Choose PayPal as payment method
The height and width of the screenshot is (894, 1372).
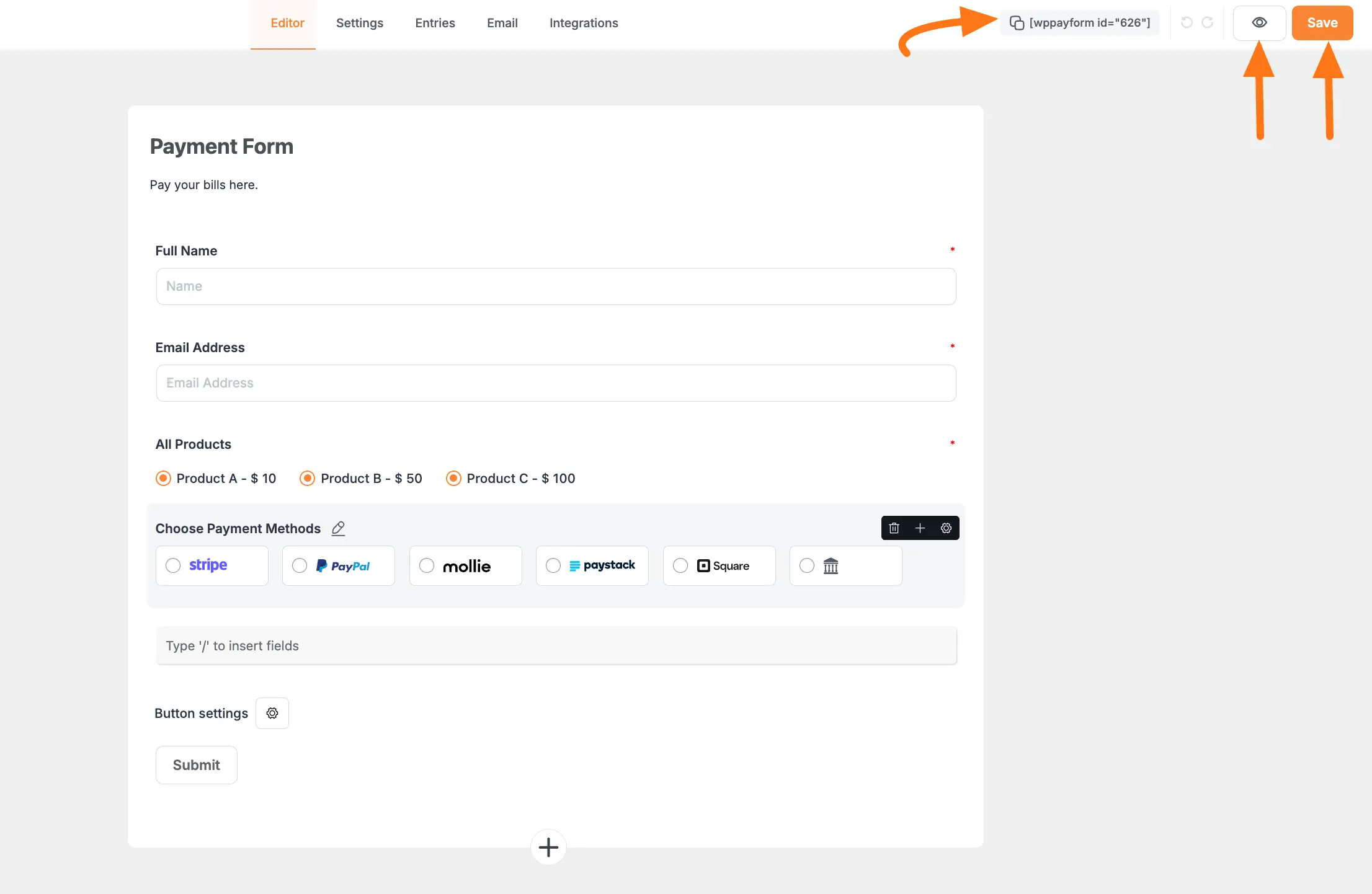(300, 565)
